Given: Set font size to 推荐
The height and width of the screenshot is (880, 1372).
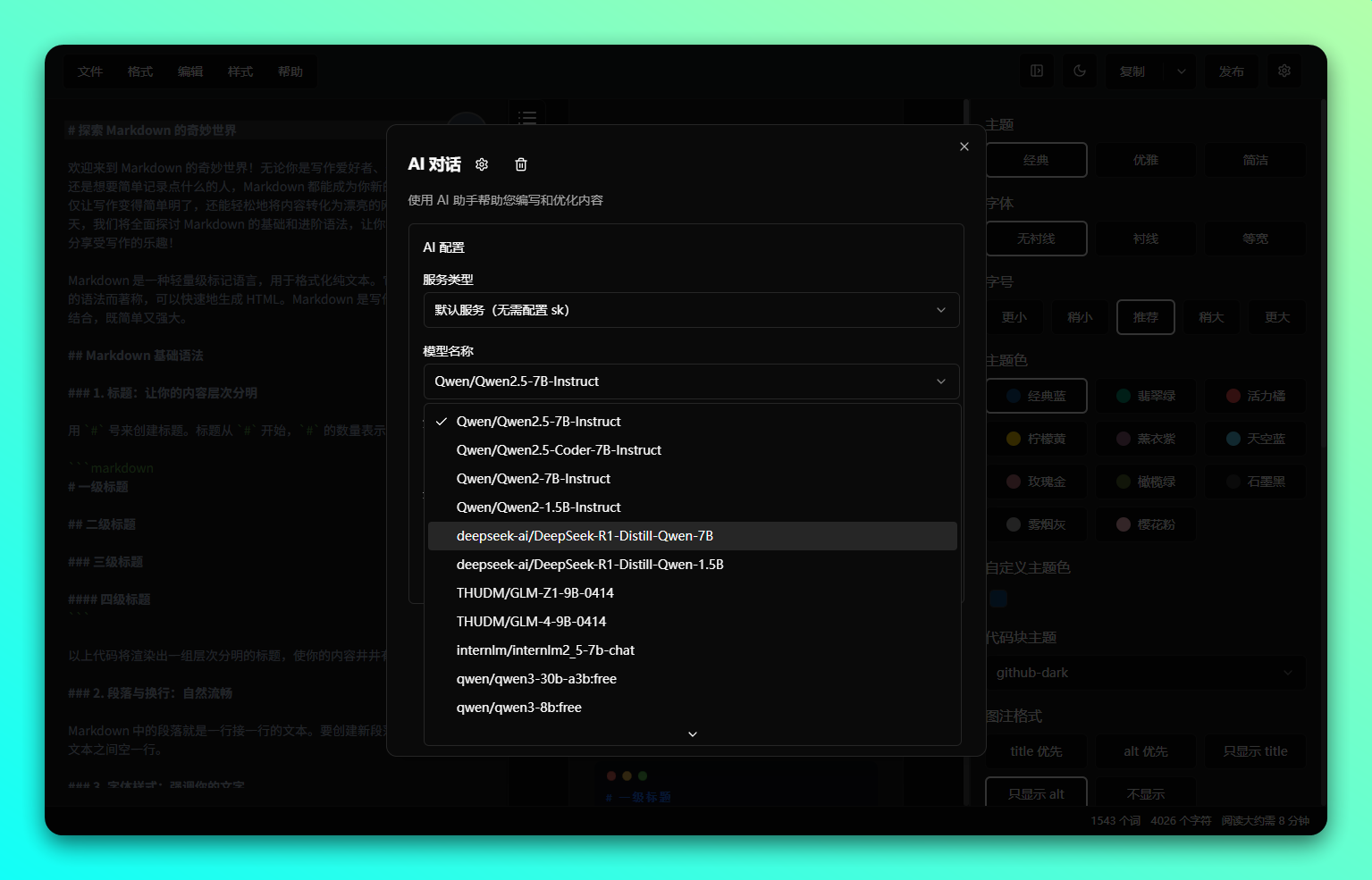Looking at the screenshot, I should [x=1146, y=317].
